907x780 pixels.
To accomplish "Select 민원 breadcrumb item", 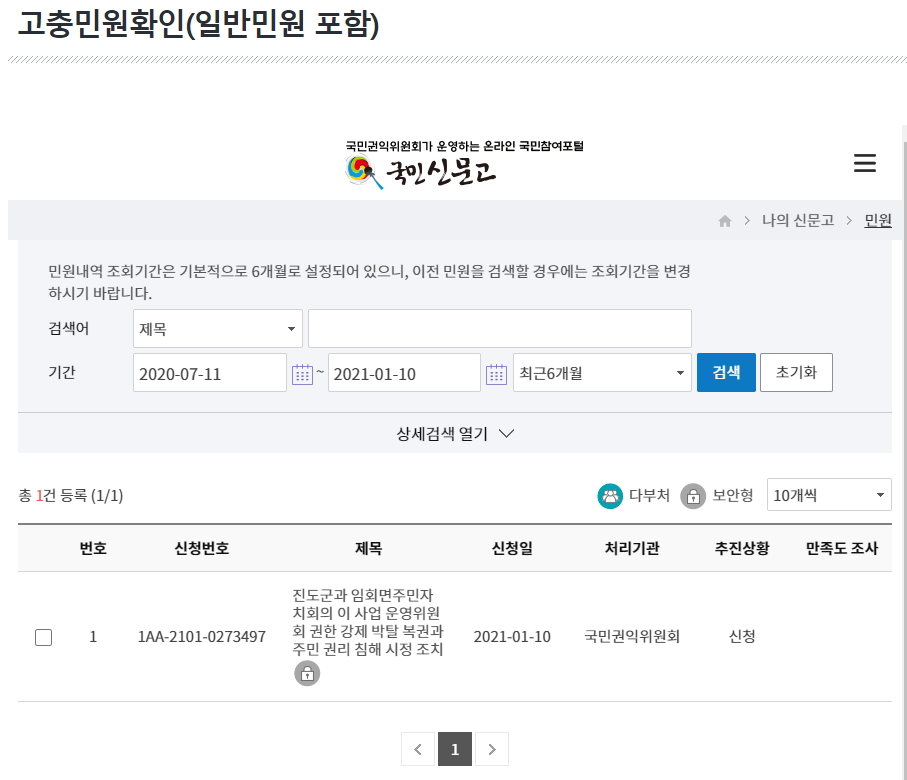I will (x=878, y=221).
